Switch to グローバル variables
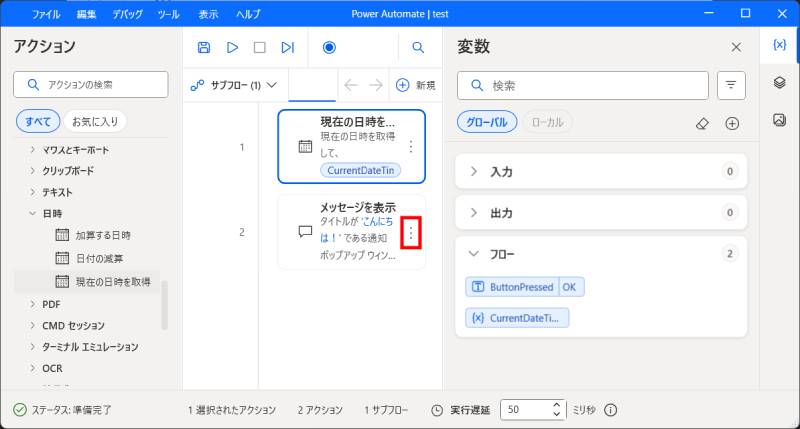The image size is (800, 429). 487,122
